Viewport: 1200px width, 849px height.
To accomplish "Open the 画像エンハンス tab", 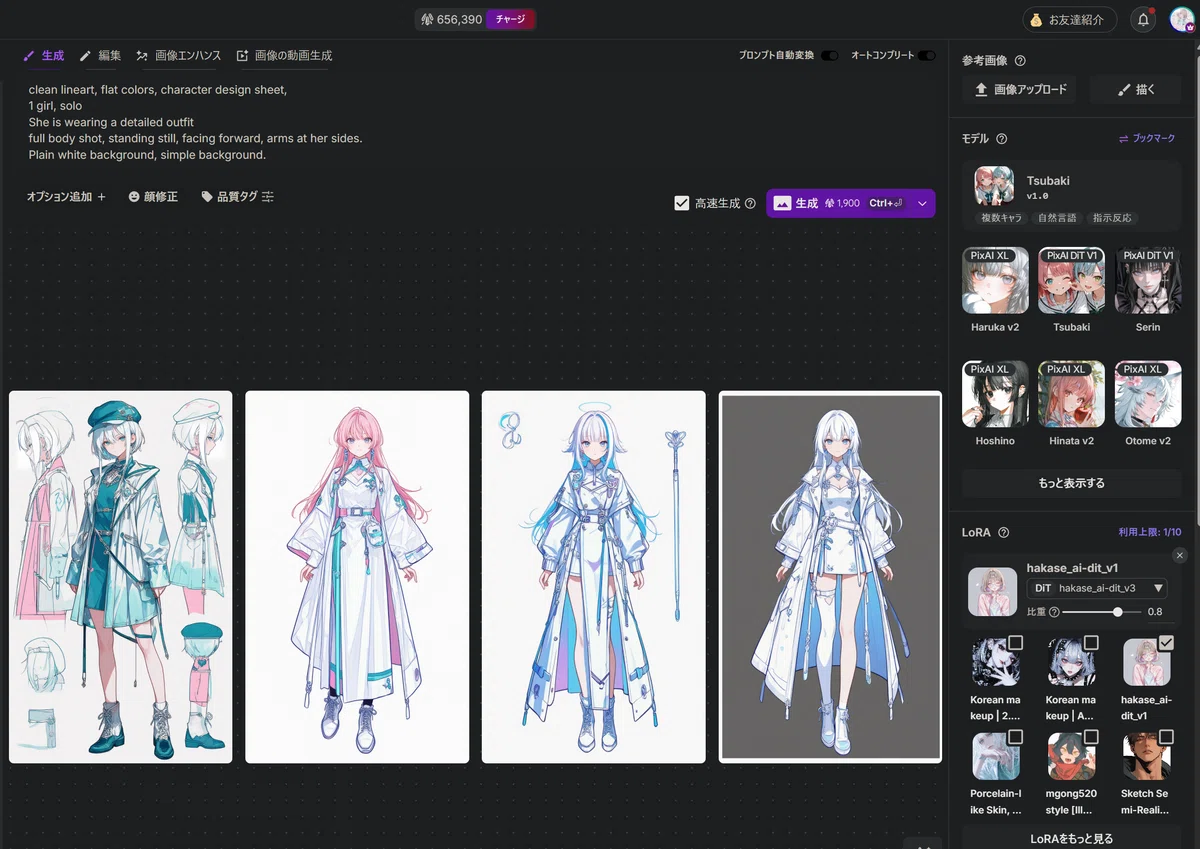I will click(179, 56).
